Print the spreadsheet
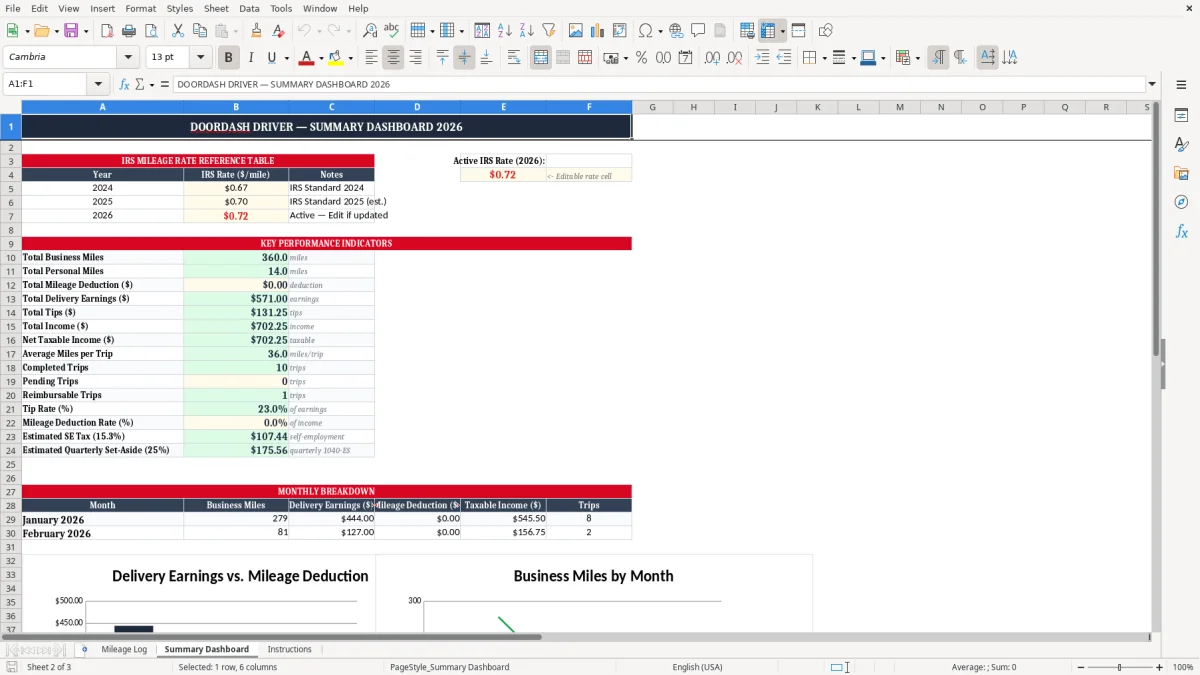The image size is (1200, 675). coord(127,31)
